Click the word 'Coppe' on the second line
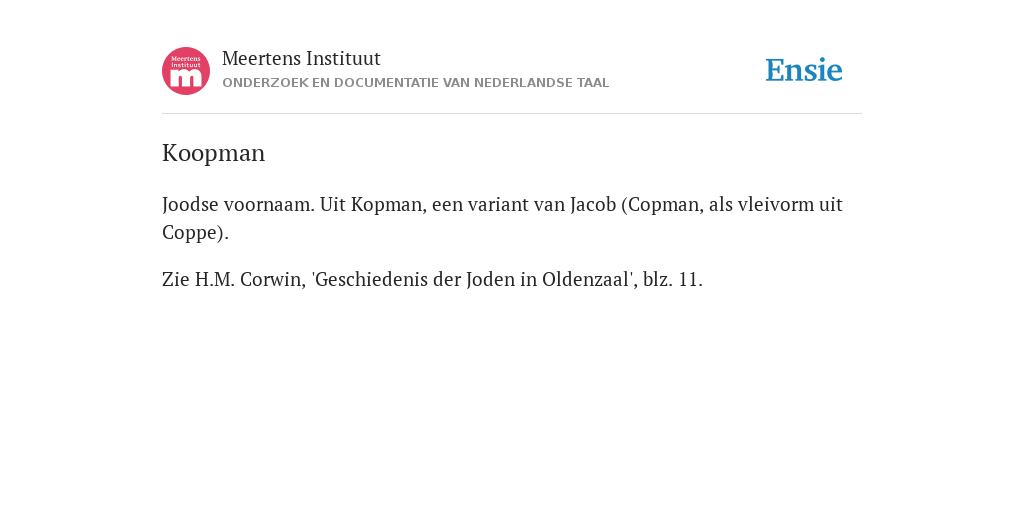1024x512 pixels. [189, 233]
